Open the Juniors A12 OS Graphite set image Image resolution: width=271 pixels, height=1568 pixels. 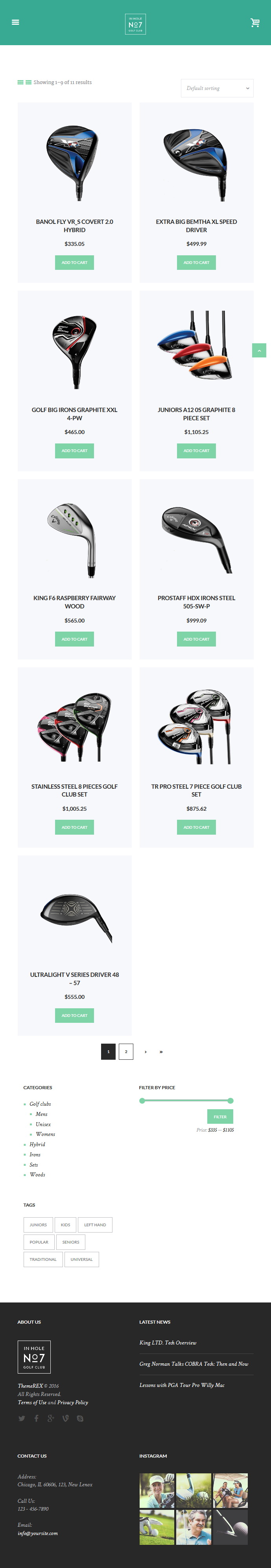click(x=196, y=345)
